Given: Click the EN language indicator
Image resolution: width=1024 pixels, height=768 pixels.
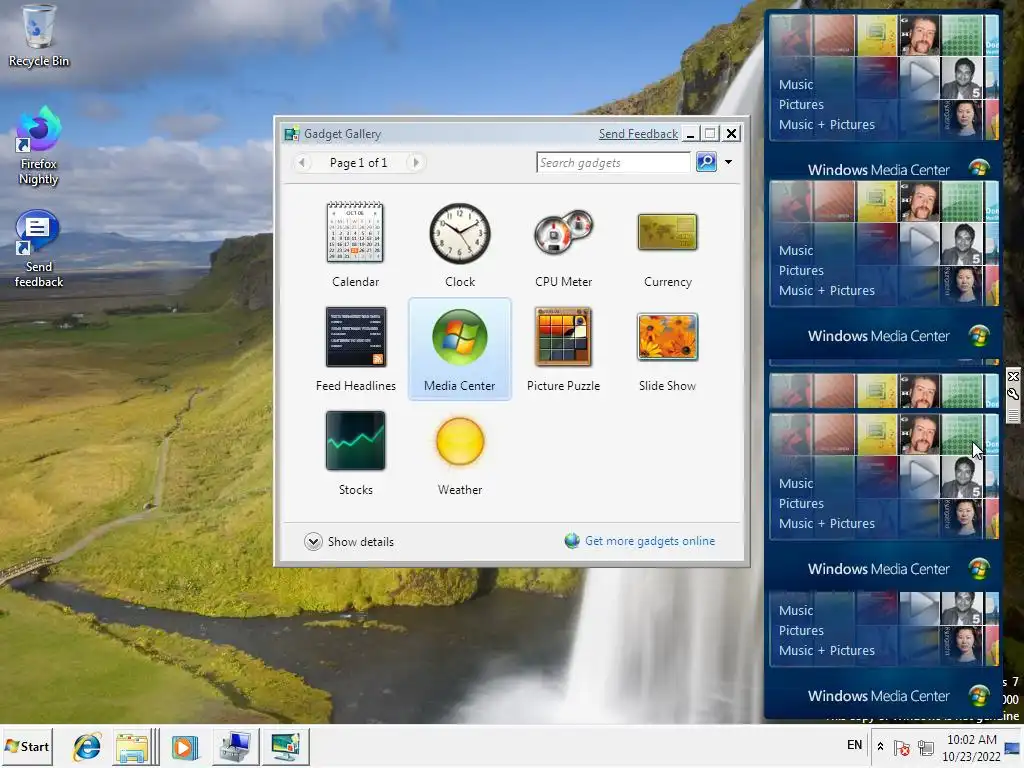Looking at the screenshot, I should [x=854, y=745].
